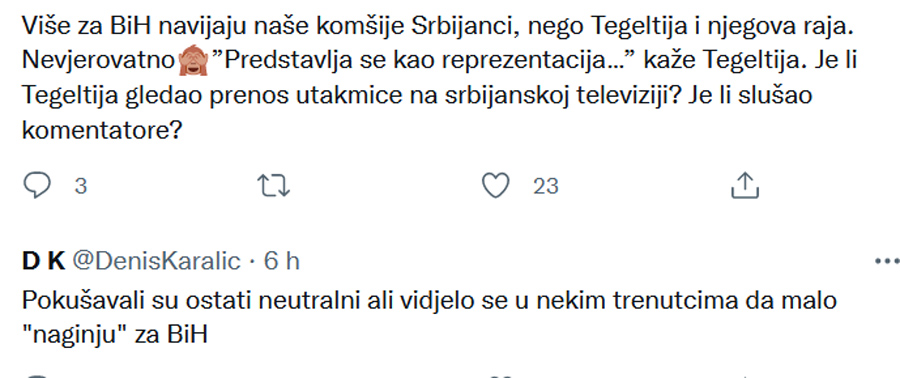The height and width of the screenshot is (378, 900).
Task: Like the tweet with the heart icon
Action: pyautogui.click(x=495, y=186)
